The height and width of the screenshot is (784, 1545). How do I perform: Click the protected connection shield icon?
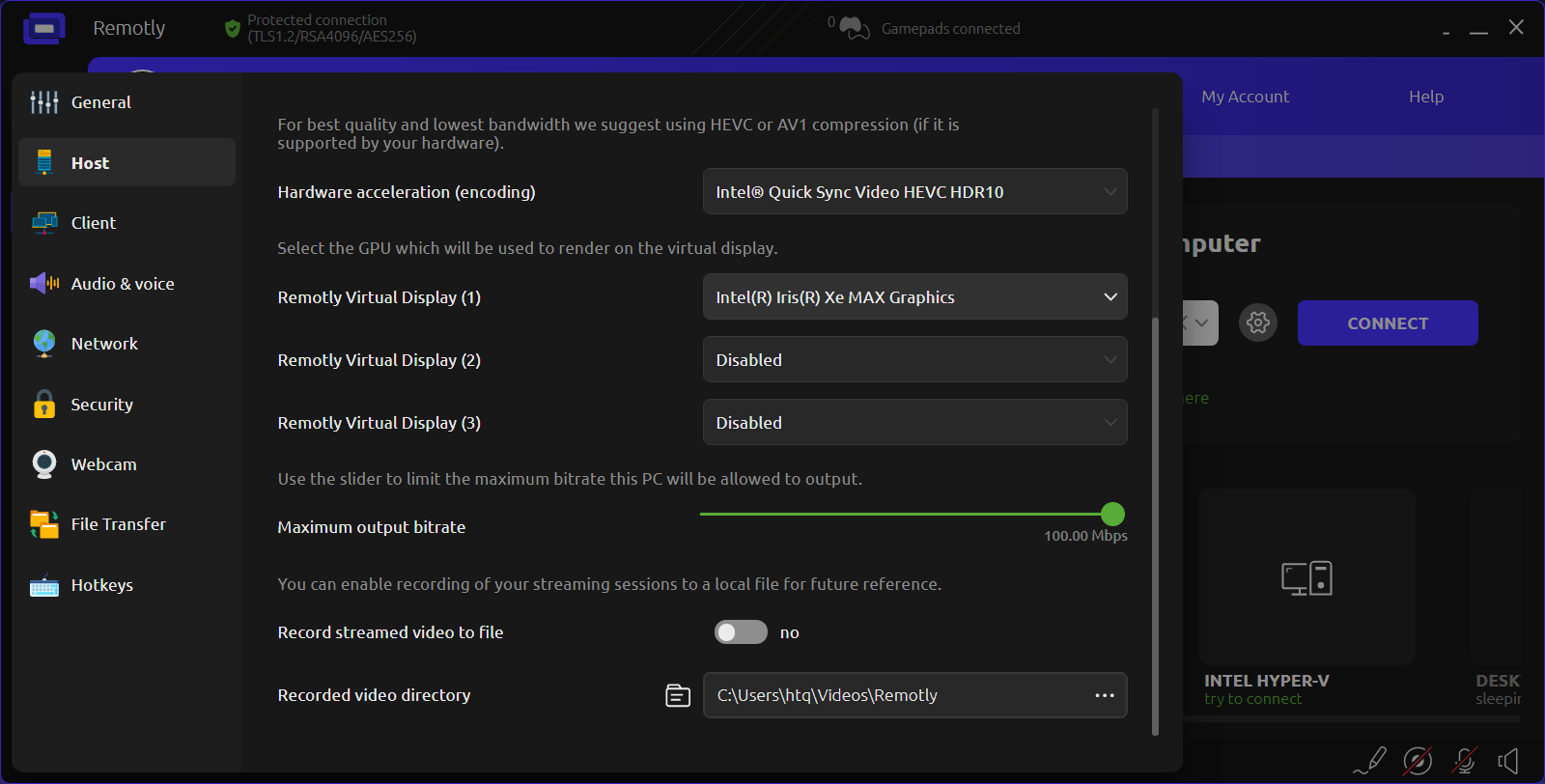(233, 29)
